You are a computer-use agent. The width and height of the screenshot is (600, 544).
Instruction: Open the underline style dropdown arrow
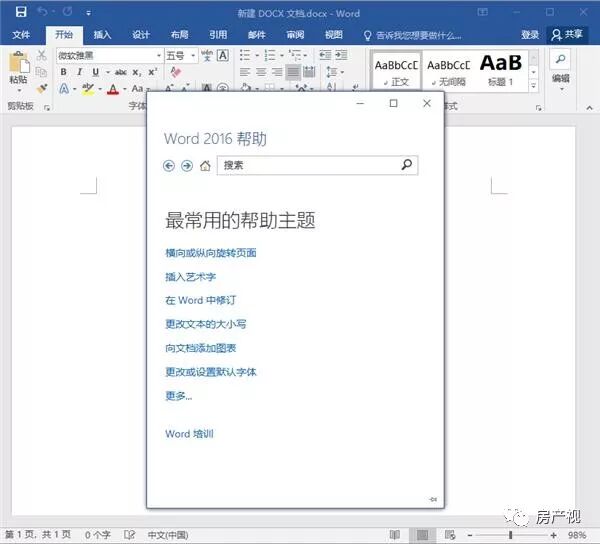[x=108, y=72]
